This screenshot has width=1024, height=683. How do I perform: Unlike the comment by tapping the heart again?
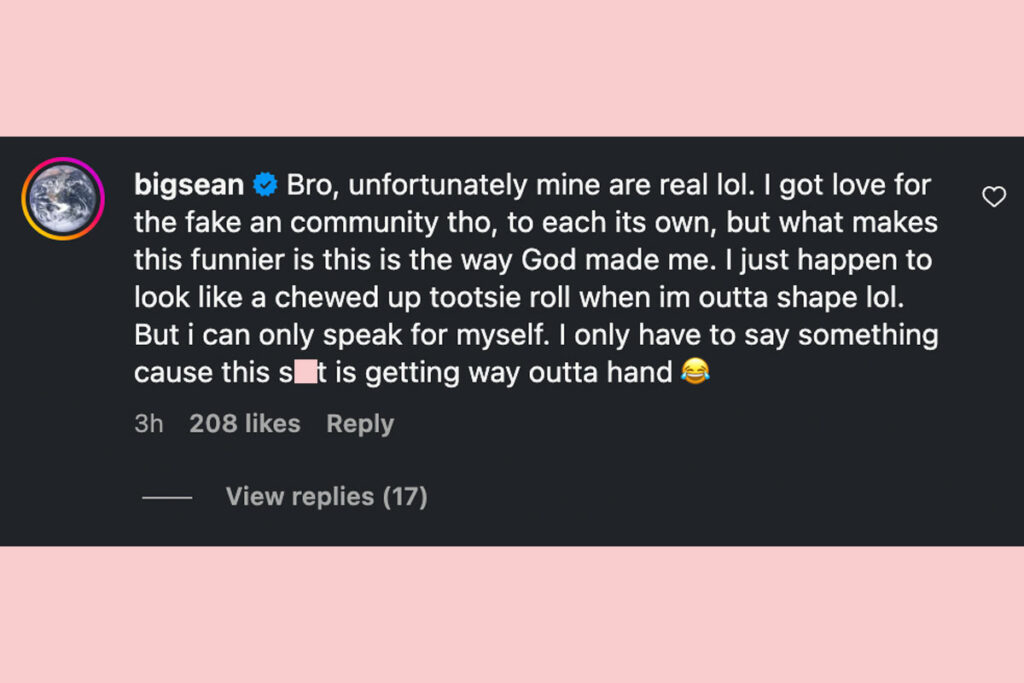pos(994,196)
